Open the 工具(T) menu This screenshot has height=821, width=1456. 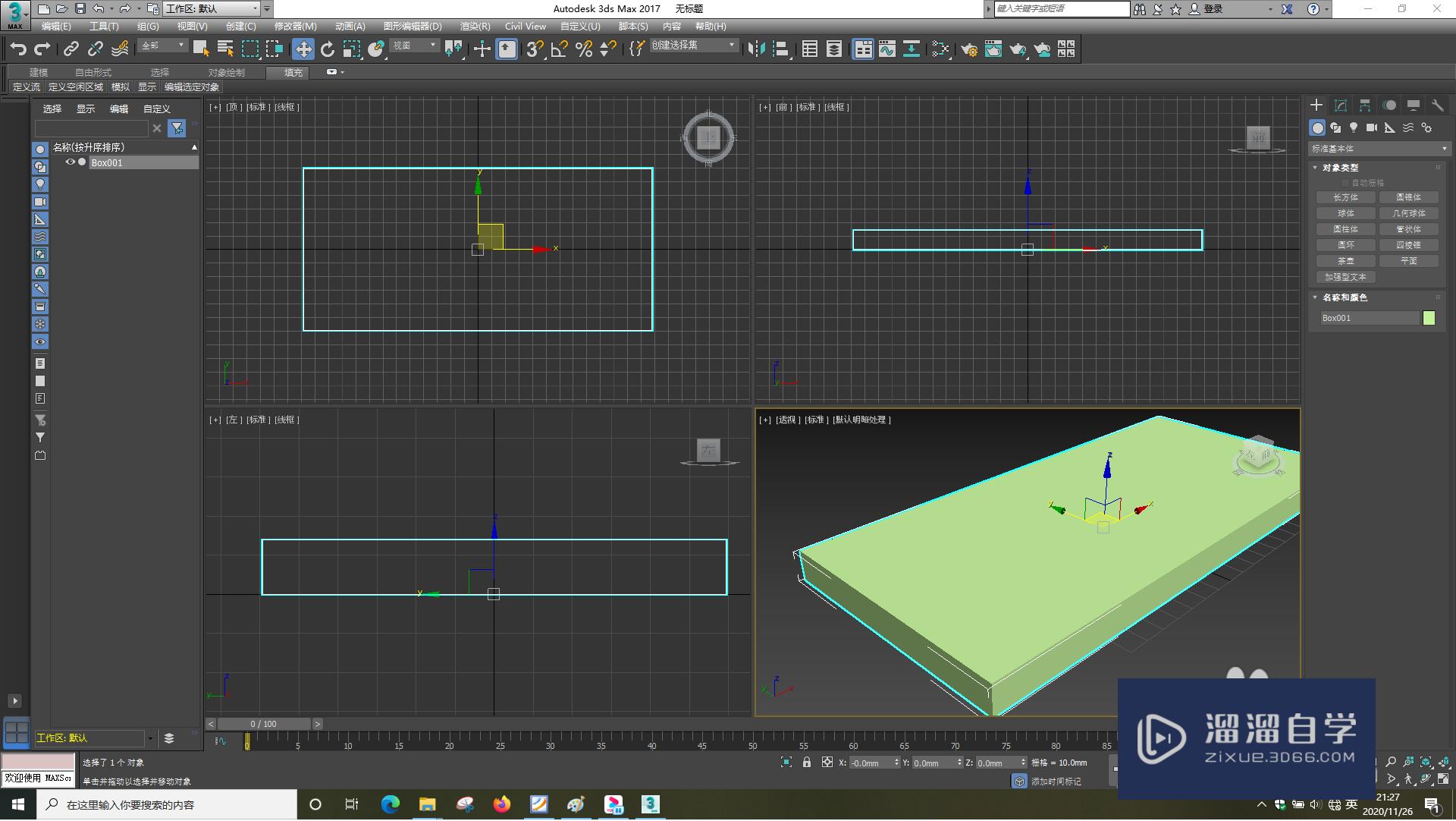tap(104, 27)
